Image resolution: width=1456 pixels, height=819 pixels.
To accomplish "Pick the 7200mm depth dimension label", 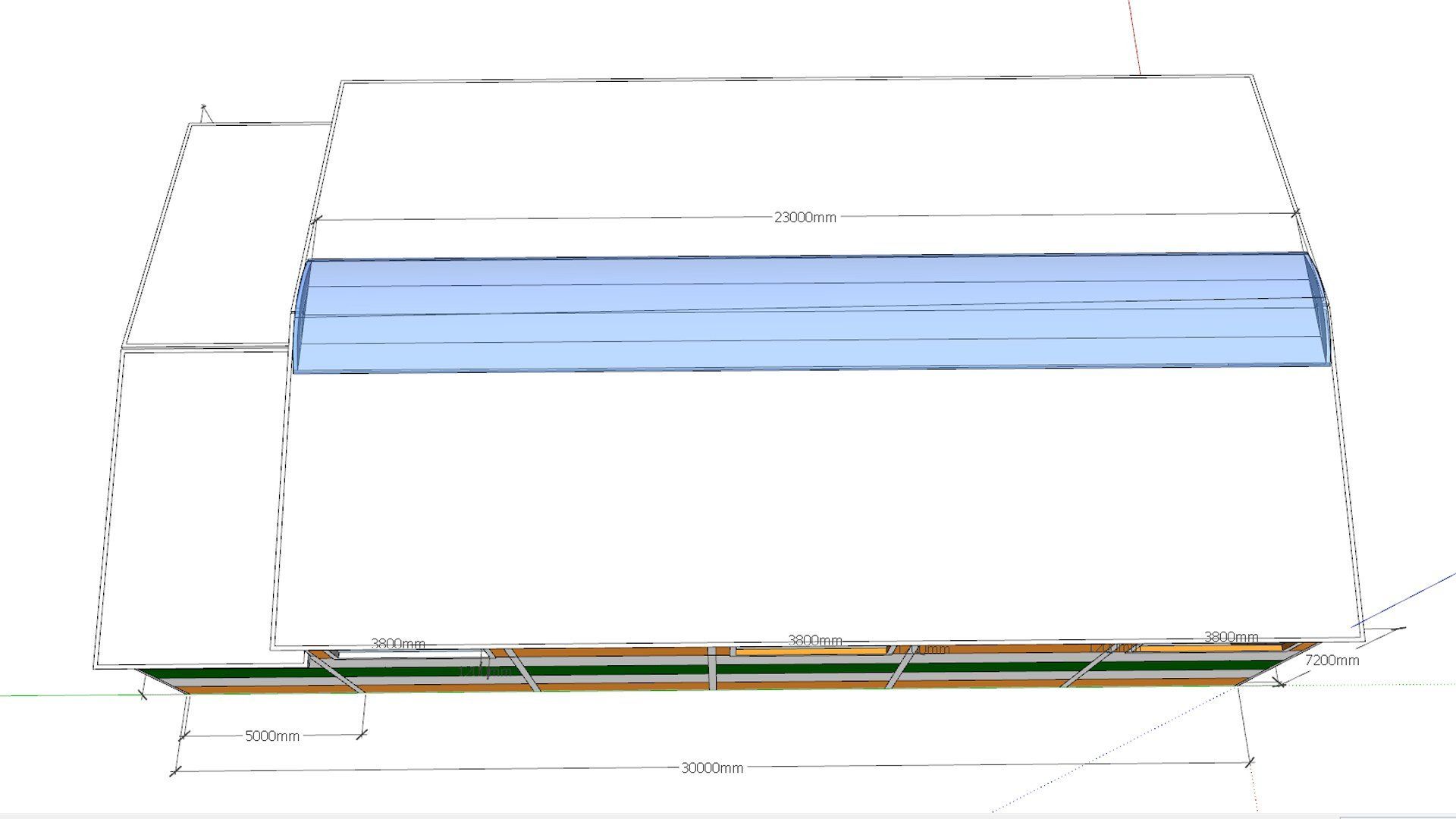I will pyautogui.click(x=1332, y=661).
